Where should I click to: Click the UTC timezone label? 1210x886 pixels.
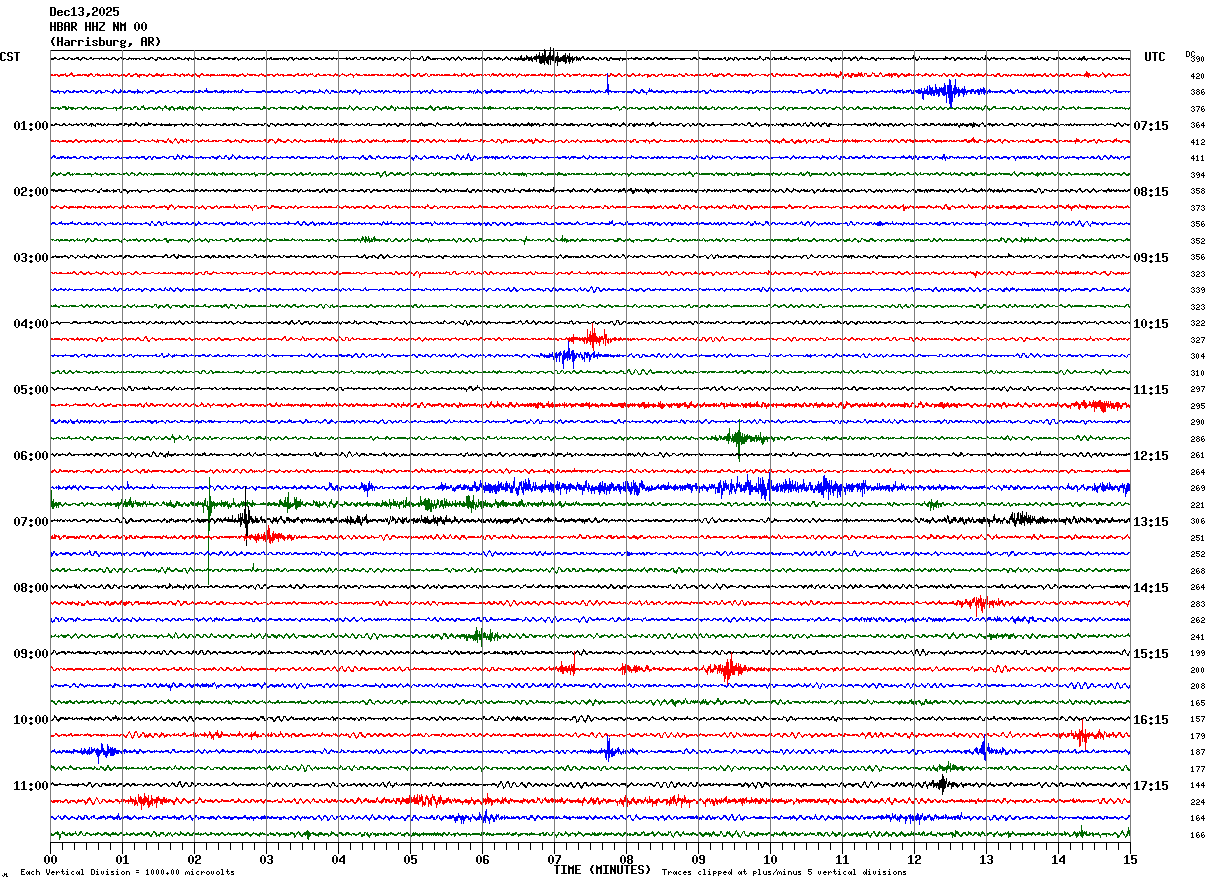click(1155, 57)
